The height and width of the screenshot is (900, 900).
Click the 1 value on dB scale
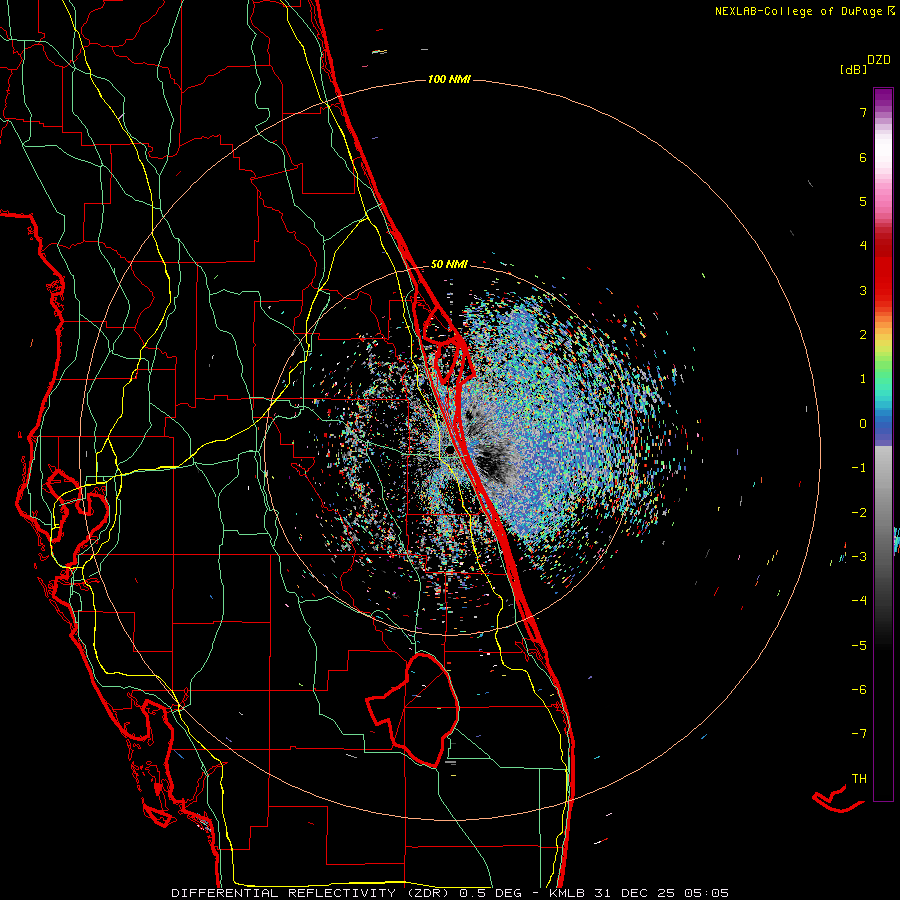tap(863, 379)
